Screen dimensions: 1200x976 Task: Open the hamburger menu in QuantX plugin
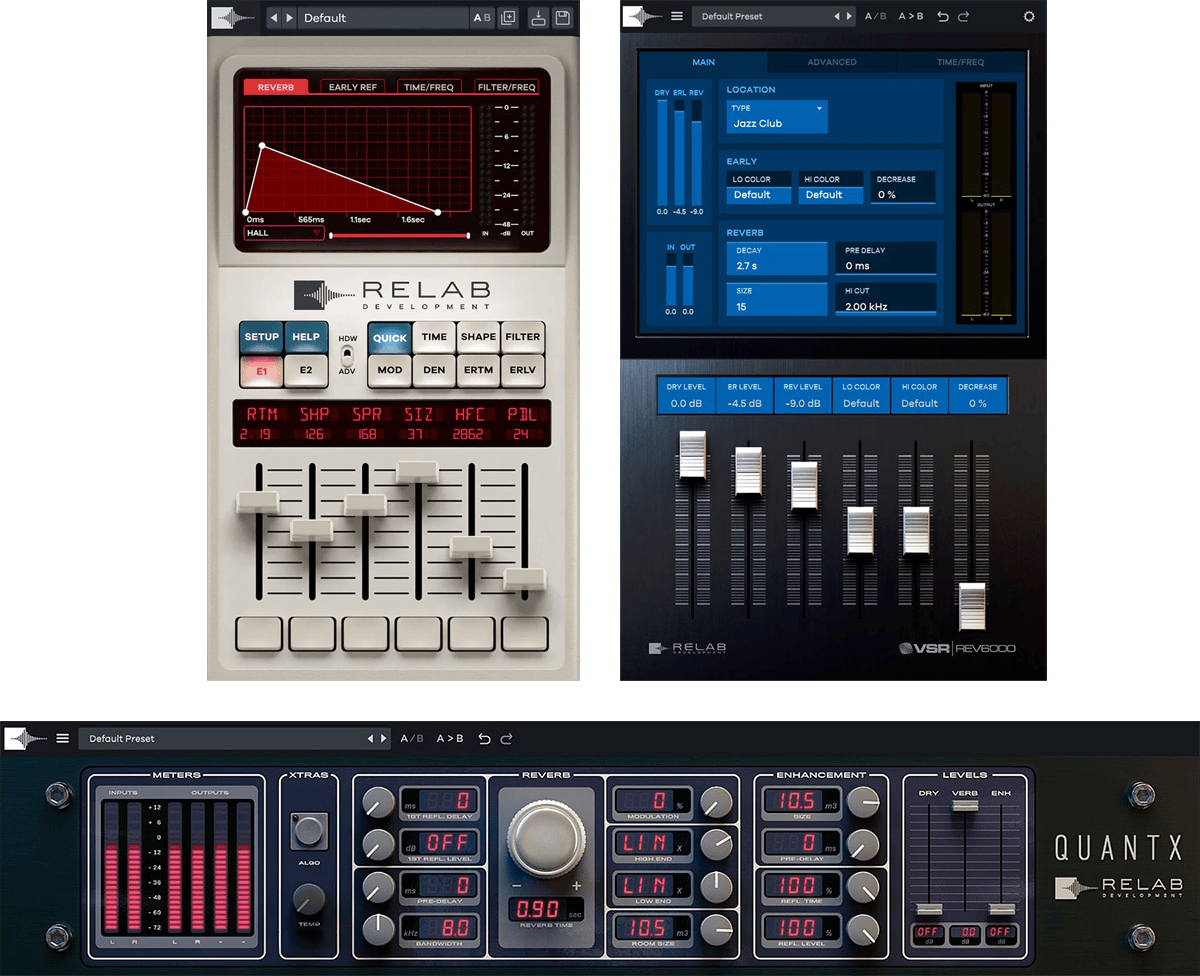click(x=63, y=739)
